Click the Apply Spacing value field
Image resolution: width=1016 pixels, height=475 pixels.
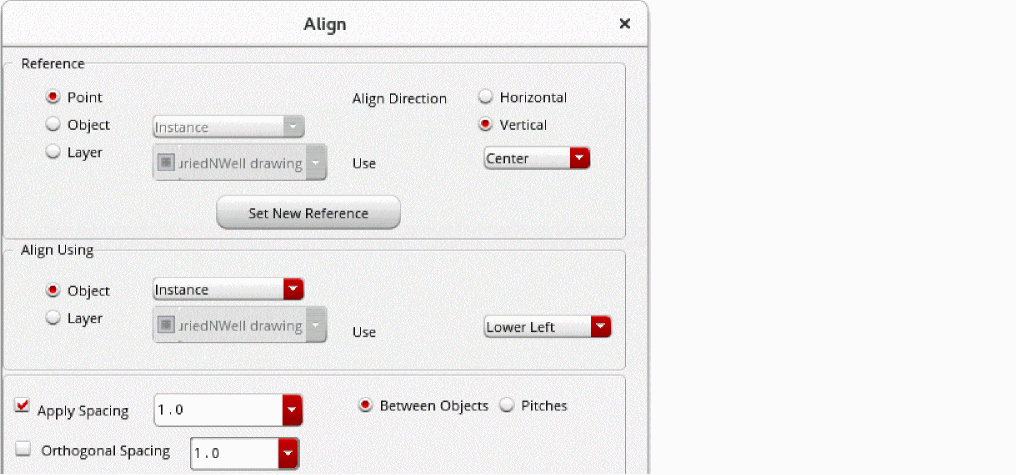(x=217, y=410)
